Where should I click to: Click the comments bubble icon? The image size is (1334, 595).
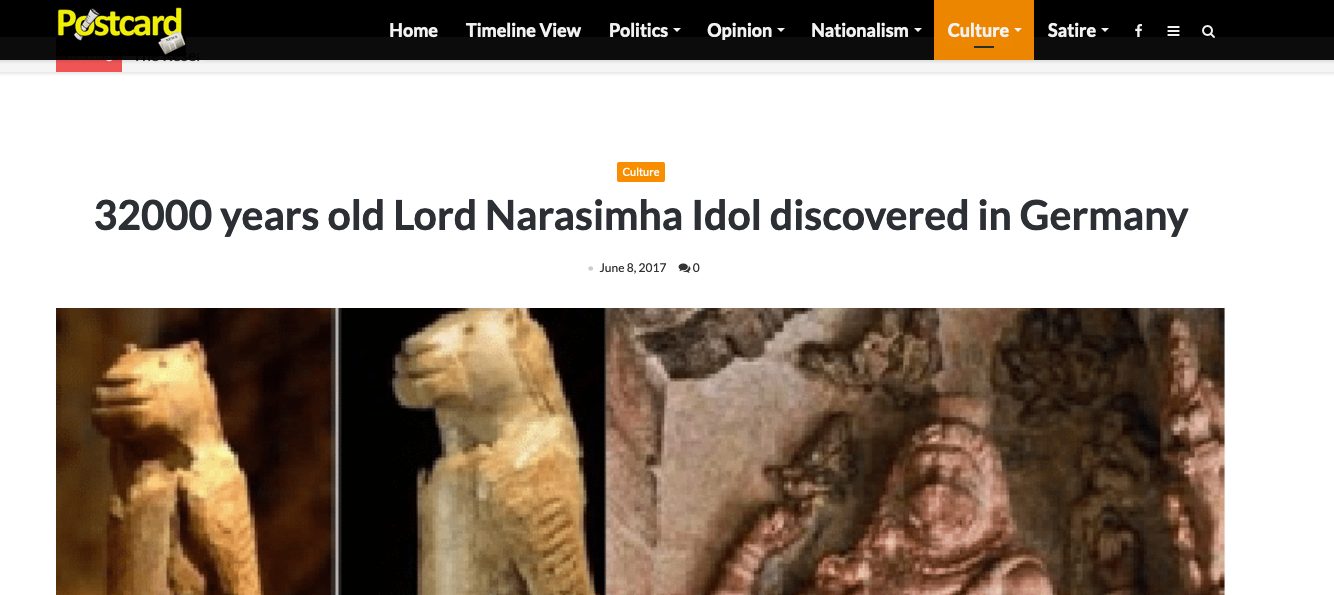(684, 268)
